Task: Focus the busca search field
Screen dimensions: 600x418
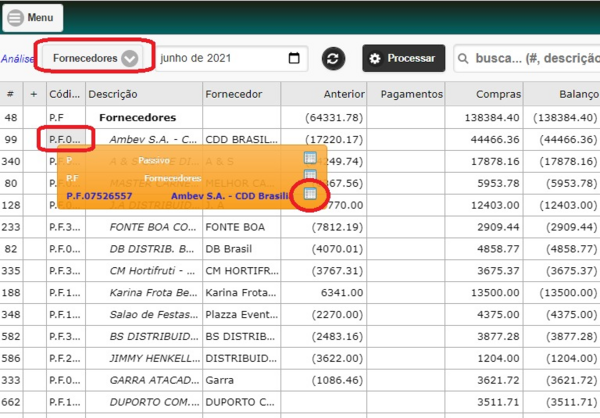Action: pos(527,58)
